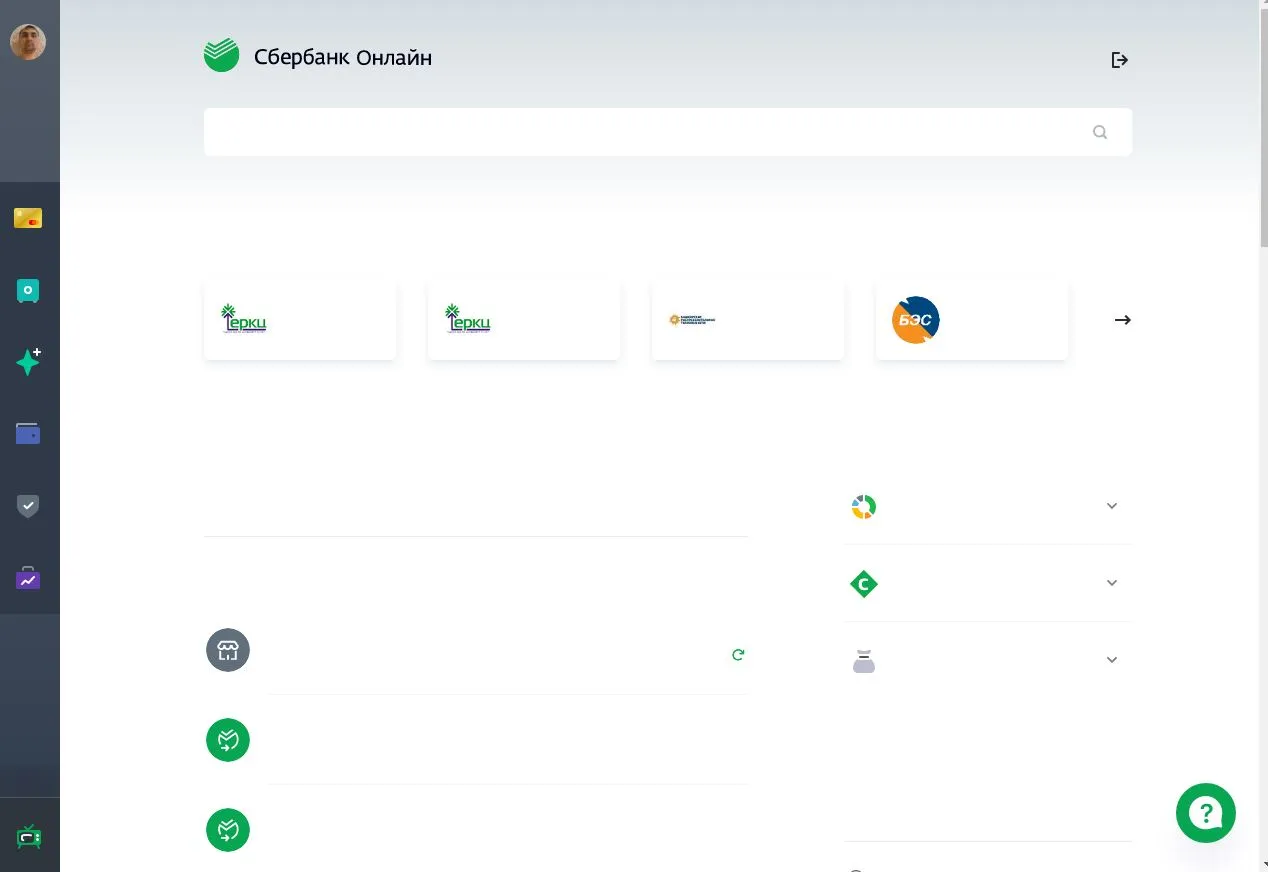Click the green TV icon in sidebar
The height and width of the screenshot is (872, 1268).
click(29, 836)
